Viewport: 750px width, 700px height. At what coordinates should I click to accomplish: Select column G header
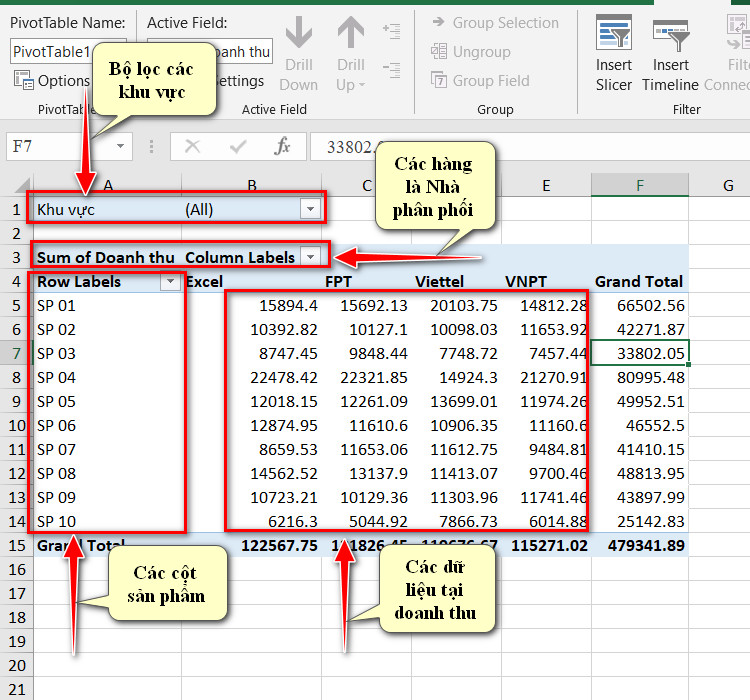click(x=728, y=186)
